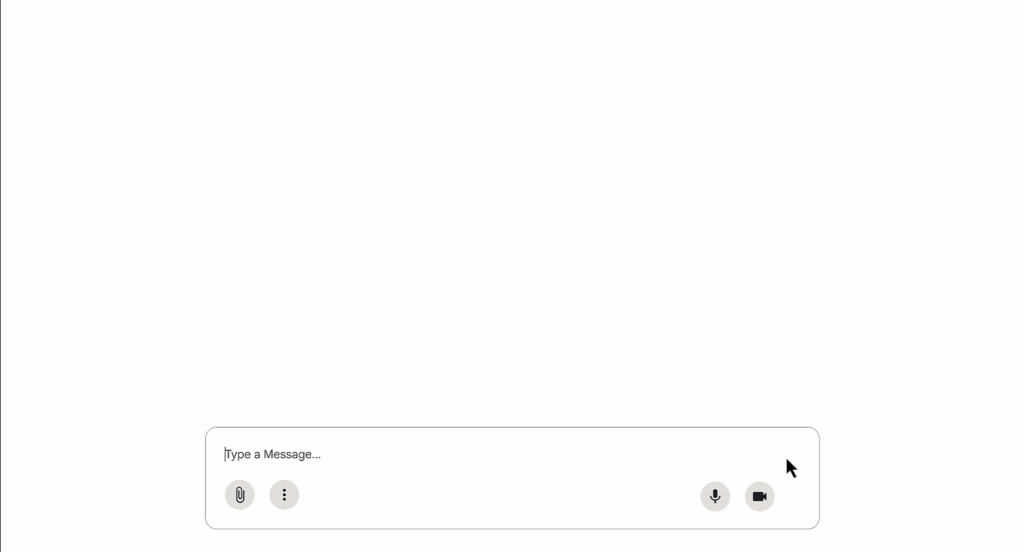Expand the vertical ellipsis options
Viewport: 1024px width, 552px height.
284,495
